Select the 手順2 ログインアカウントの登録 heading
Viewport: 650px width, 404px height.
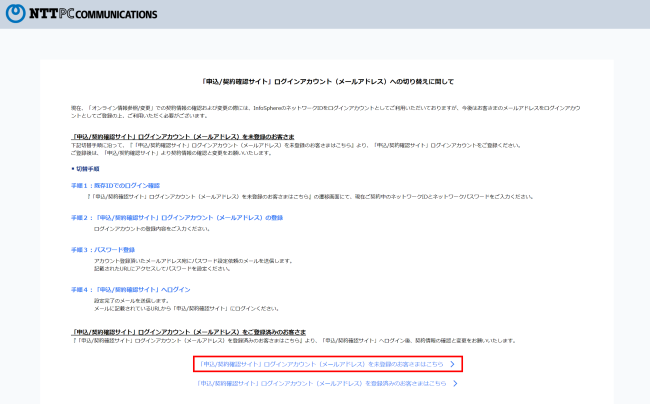(177, 218)
